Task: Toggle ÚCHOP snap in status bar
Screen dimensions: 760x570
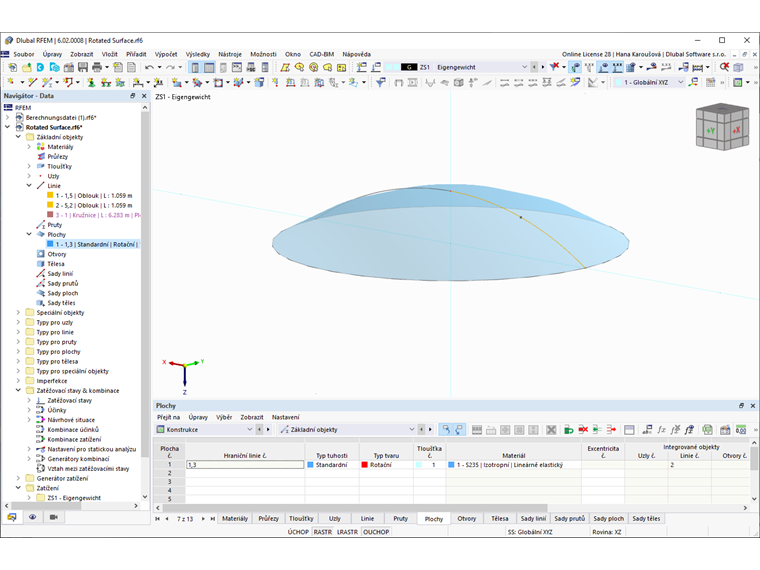Action: tap(298, 532)
